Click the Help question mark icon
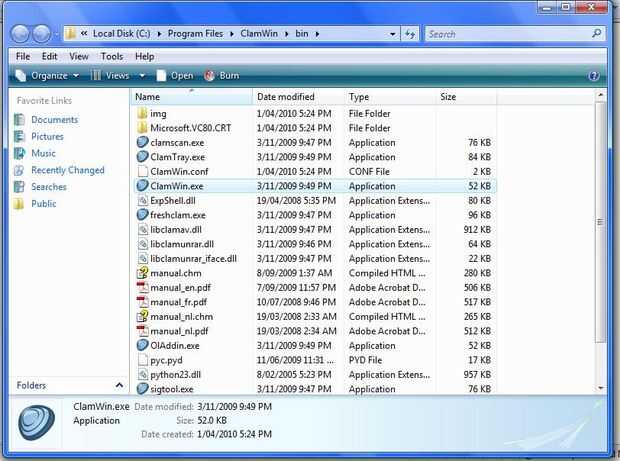620x461 pixels. pyautogui.click(x=594, y=76)
